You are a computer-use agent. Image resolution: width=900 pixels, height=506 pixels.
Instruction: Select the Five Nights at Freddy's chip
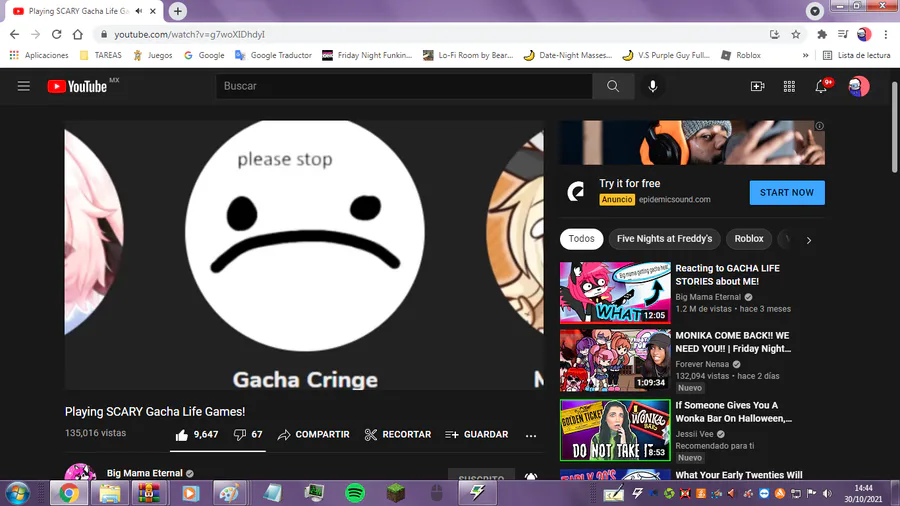[x=664, y=239]
